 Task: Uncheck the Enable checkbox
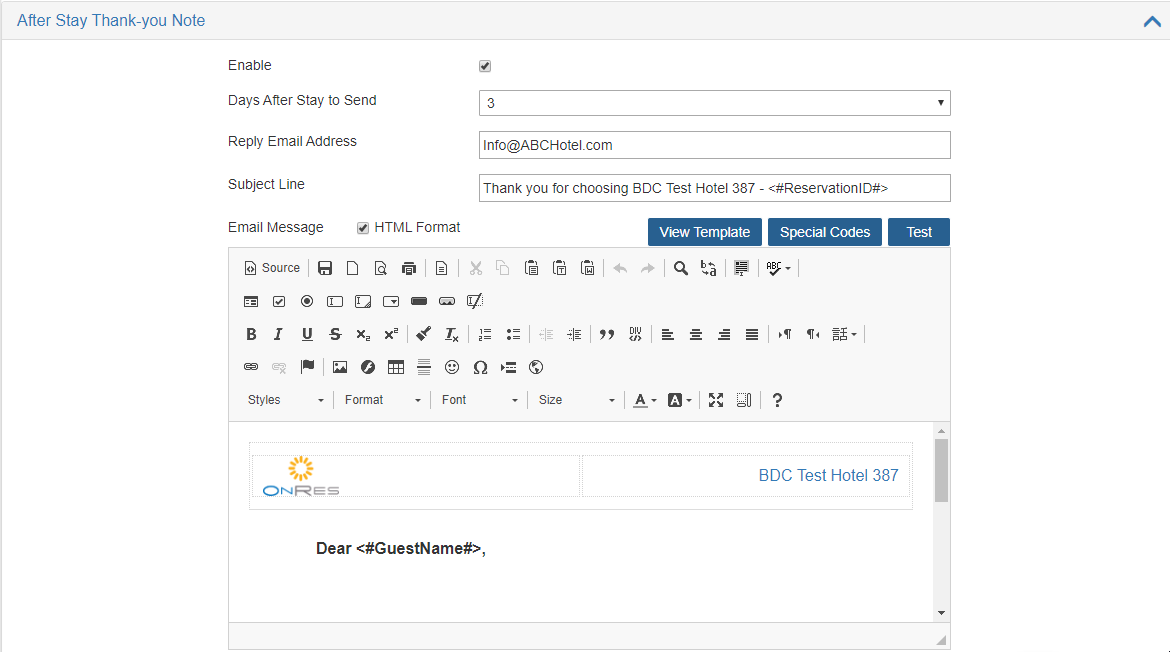click(x=485, y=66)
